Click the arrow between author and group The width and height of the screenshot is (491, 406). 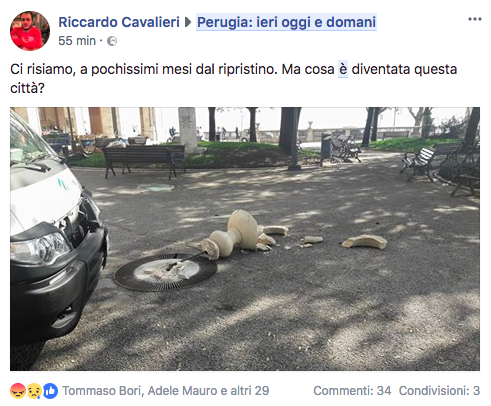(188, 22)
